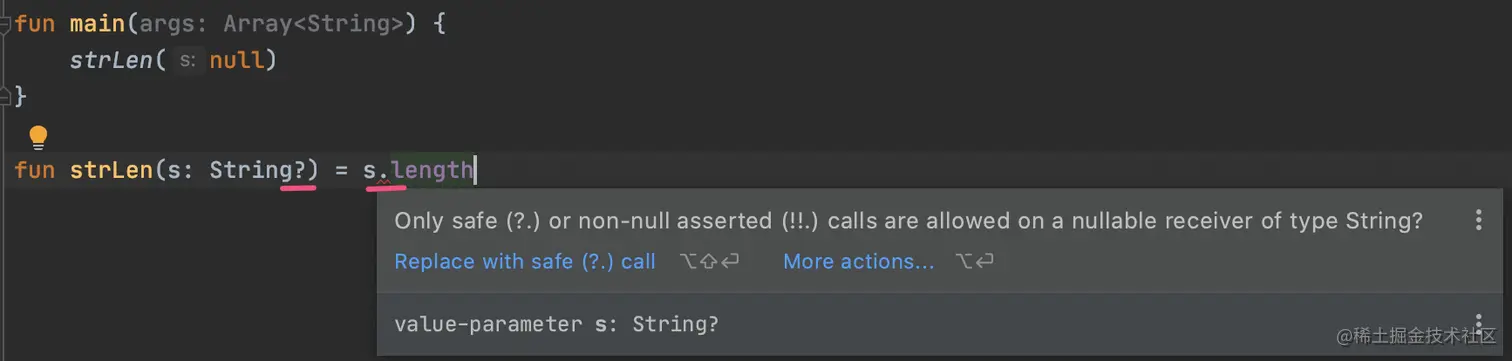1512x361 pixels.
Task: Click the "fun" keyword before strLen
Action: click(35, 171)
